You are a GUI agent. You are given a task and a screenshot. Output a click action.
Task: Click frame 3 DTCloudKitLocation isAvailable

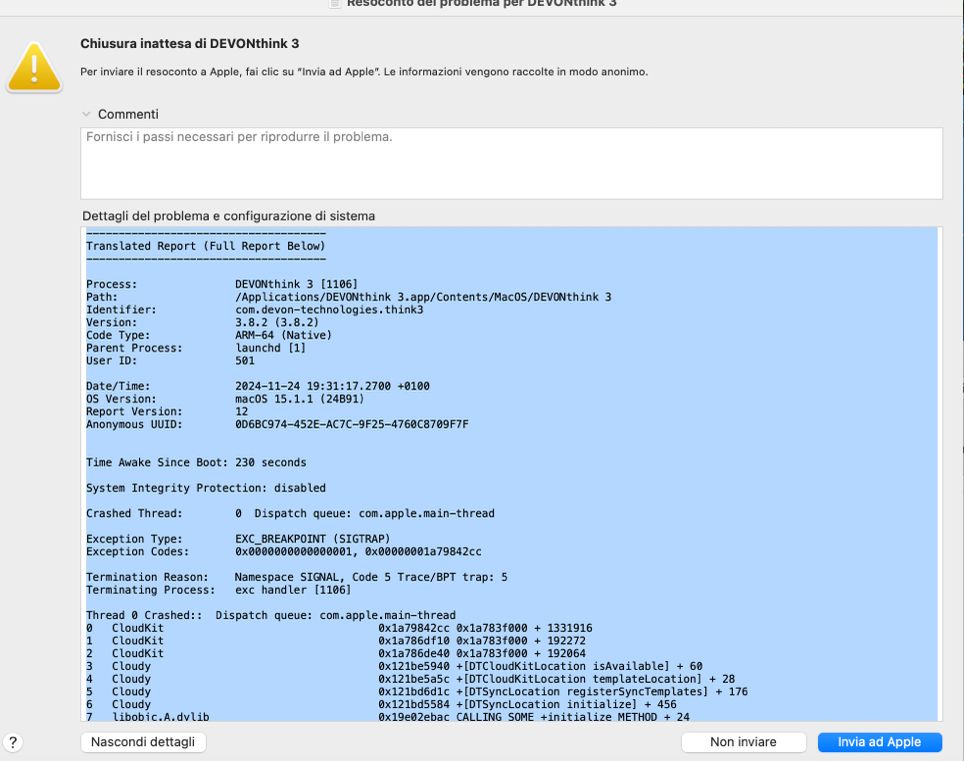pyautogui.click(x=394, y=666)
